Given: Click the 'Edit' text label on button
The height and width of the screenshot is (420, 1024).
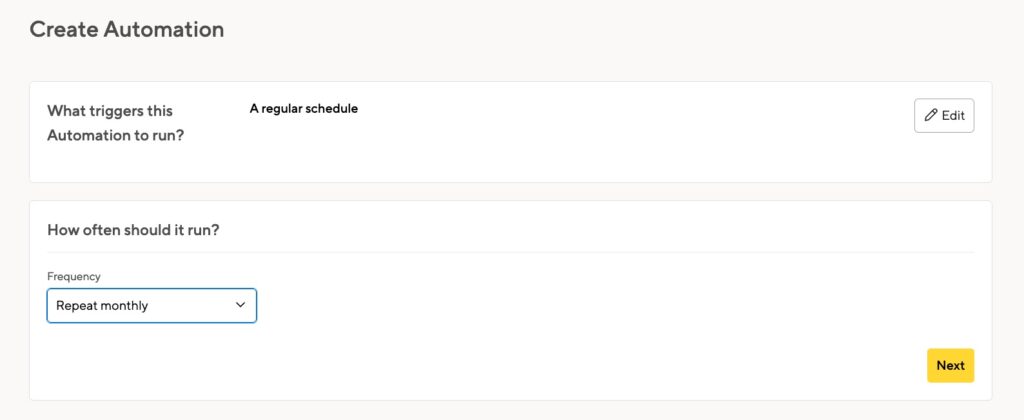Looking at the screenshot, I should [x=953, y=116].
